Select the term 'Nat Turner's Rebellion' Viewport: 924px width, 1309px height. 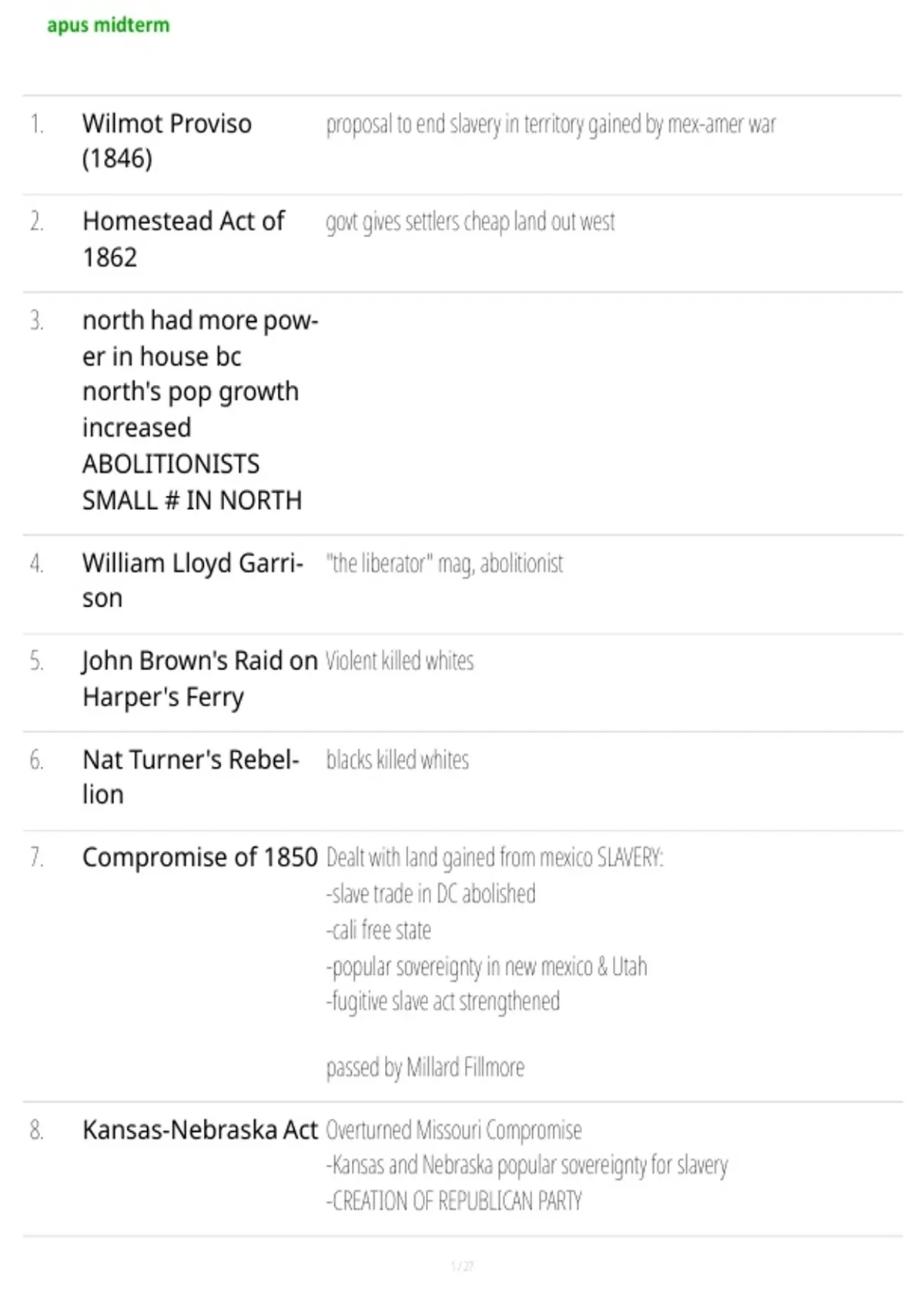coord(190,777)
